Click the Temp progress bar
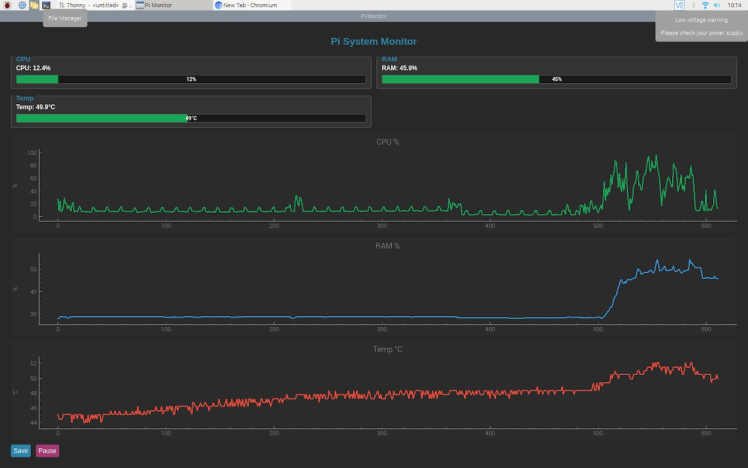Image resolution: width=748 pixels, height=468 pixels. click(190, 118)
